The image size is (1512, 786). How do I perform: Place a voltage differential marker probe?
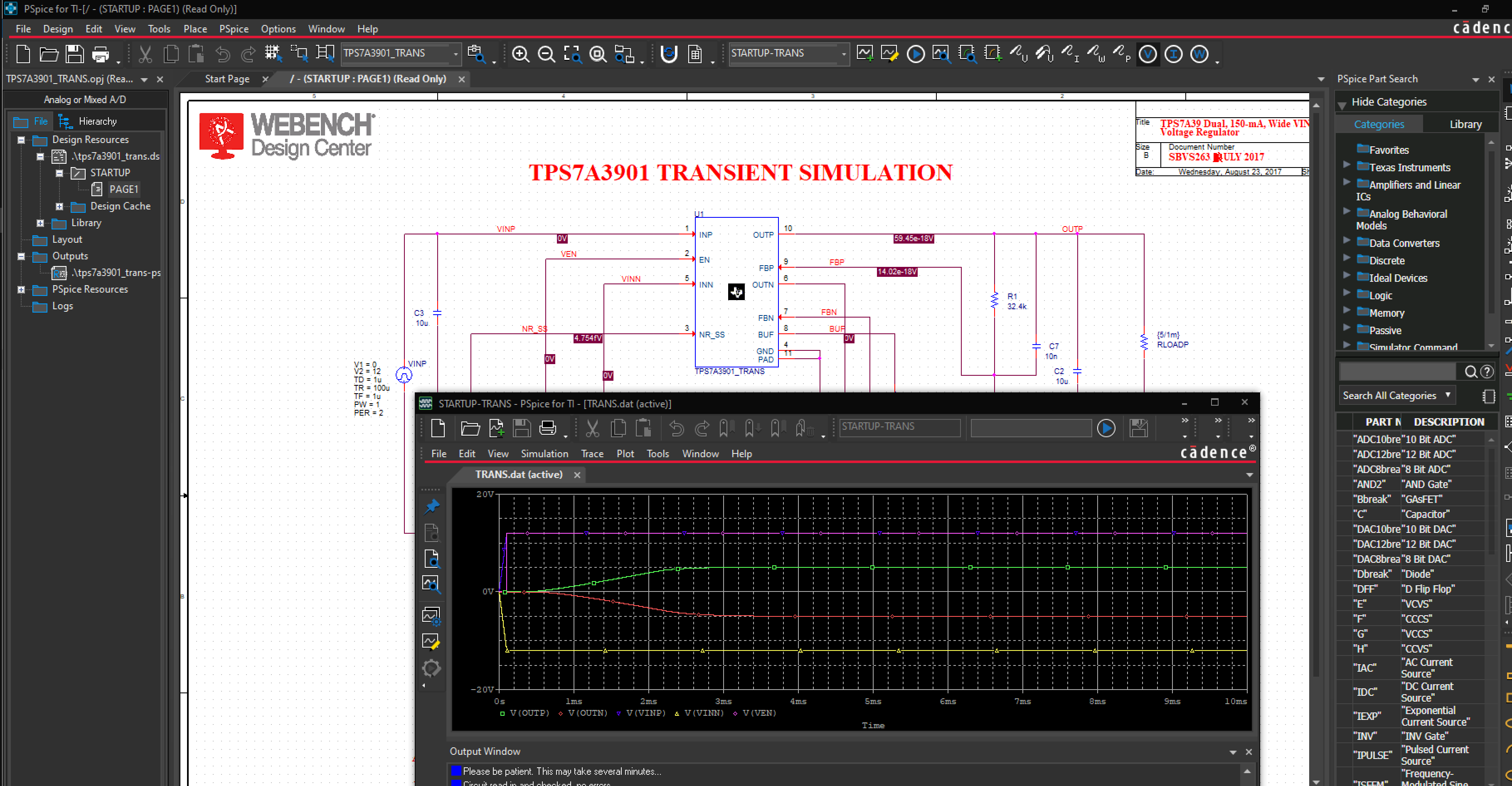[x=1044, y=54]
